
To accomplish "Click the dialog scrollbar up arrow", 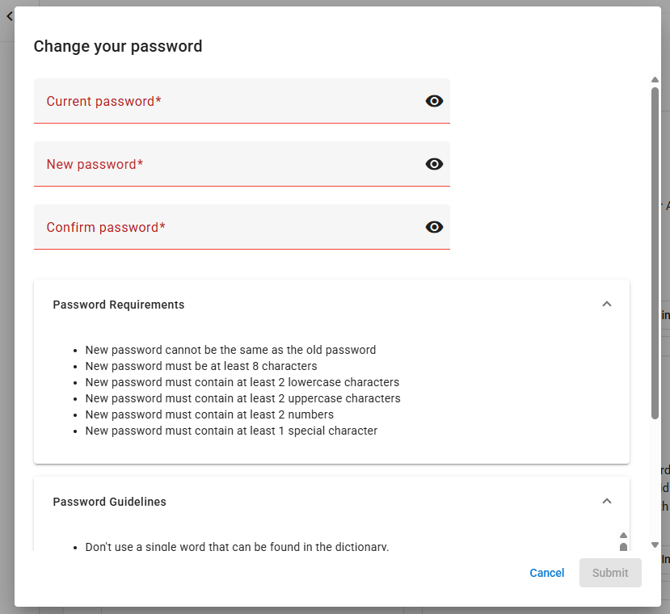I will tap(655, 79).
